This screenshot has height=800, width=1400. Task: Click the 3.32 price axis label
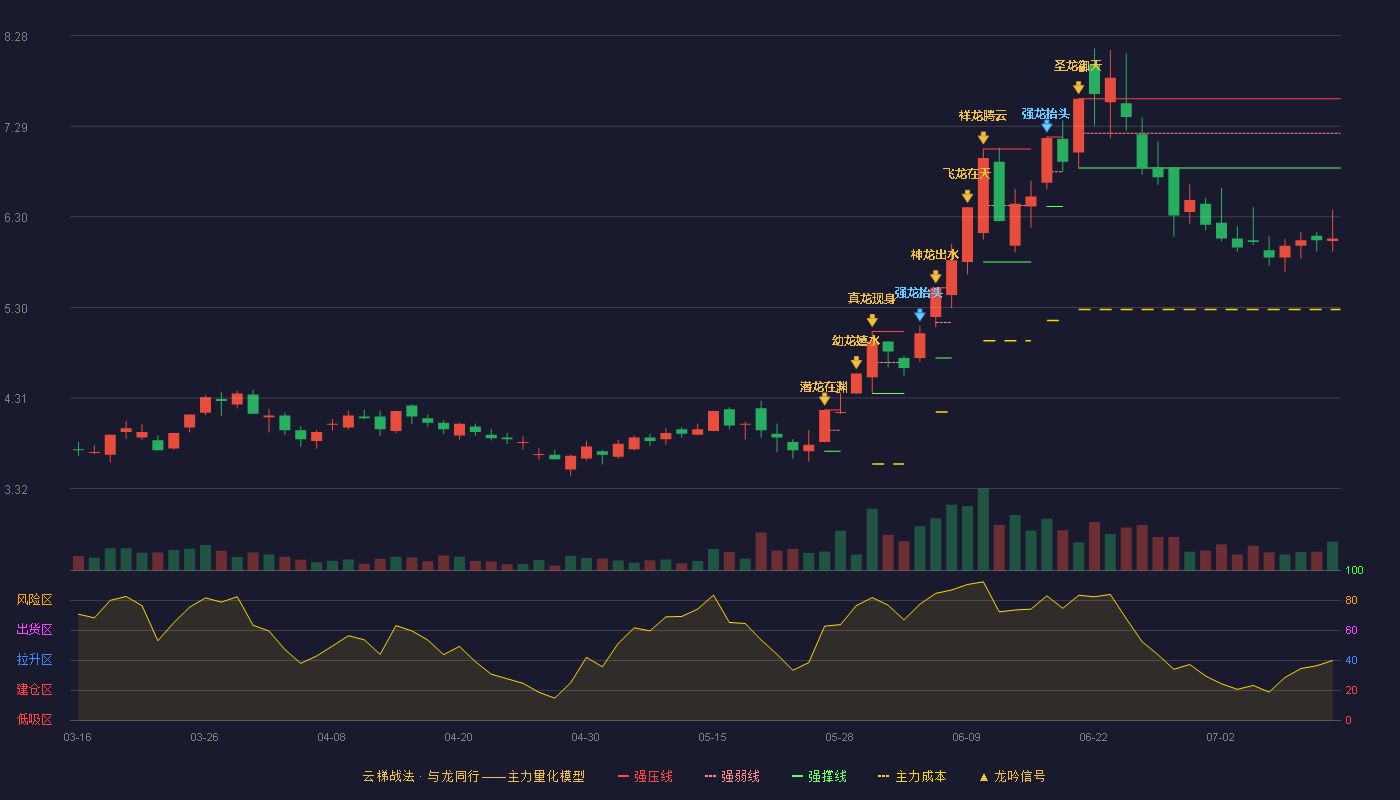click(x=16, y=490)
